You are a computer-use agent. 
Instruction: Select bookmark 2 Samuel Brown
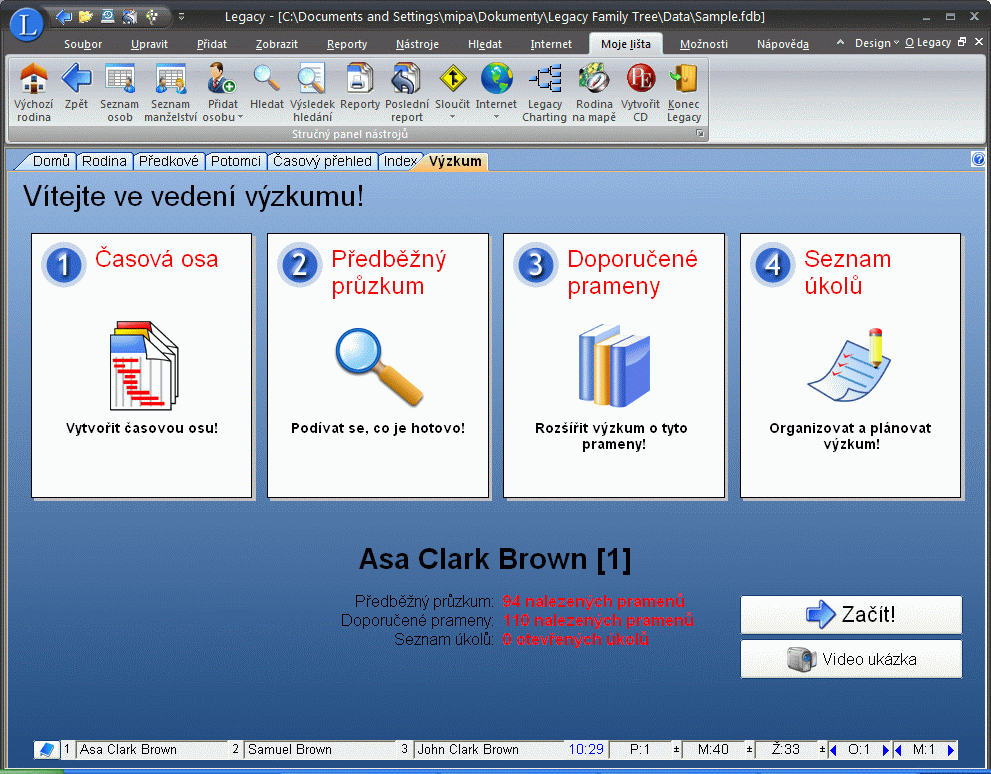point(320,749)
